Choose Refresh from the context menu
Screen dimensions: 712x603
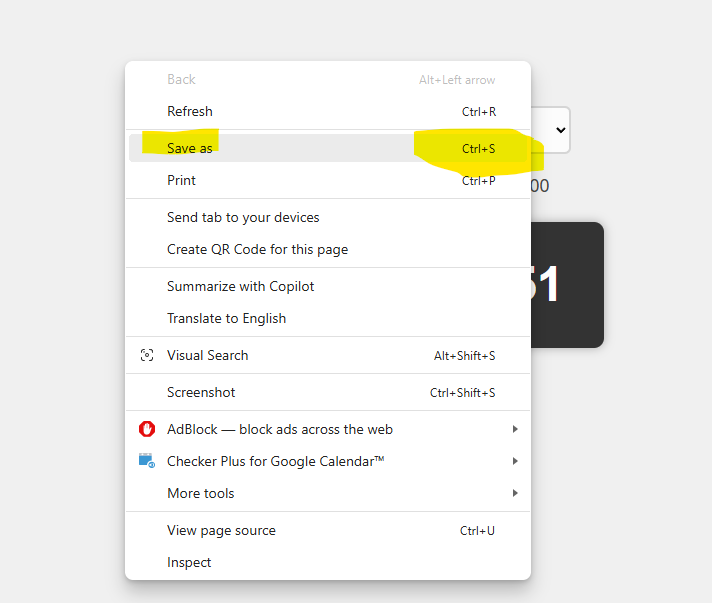(x=190, y=111)
